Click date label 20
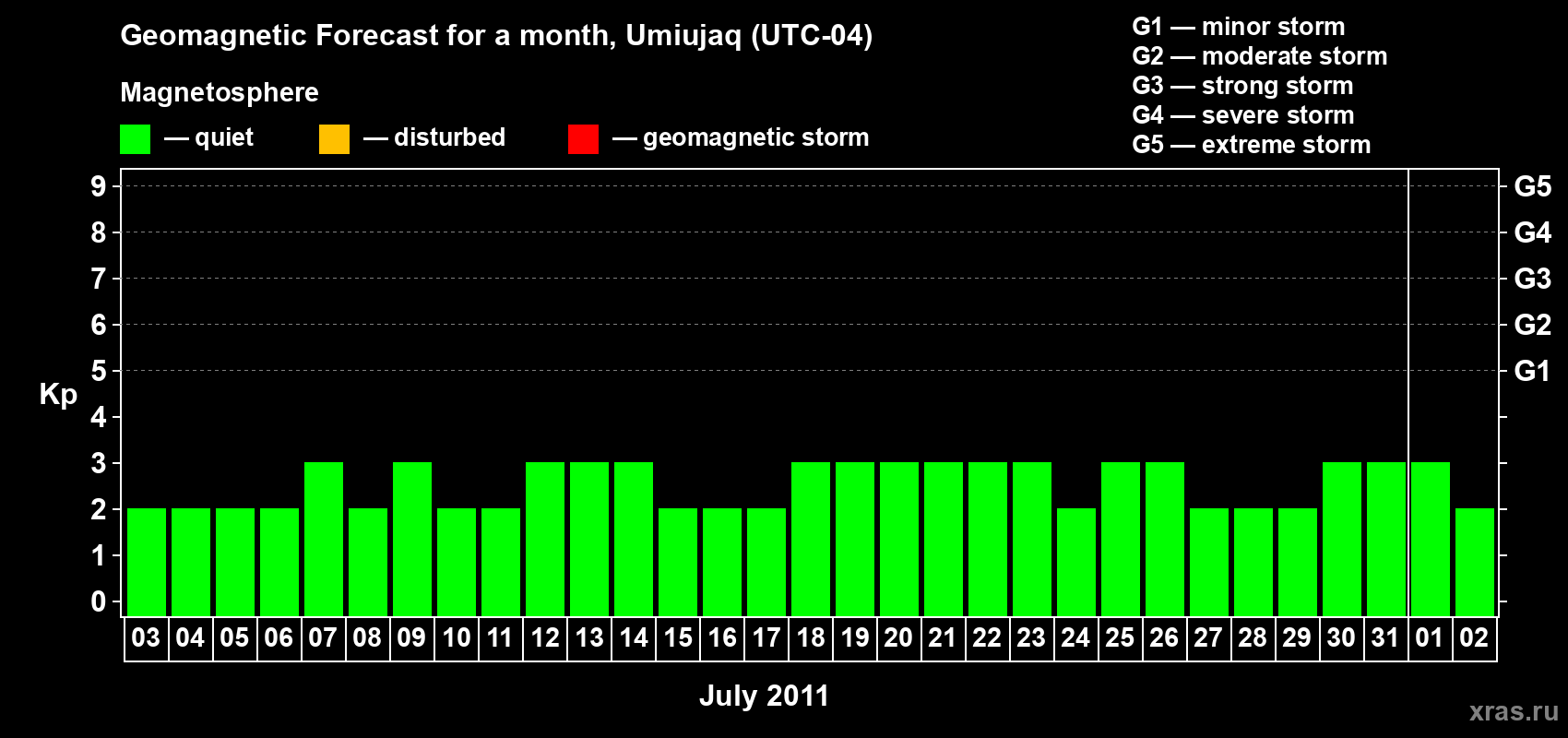1568x738 pixels. pos(898,637)
